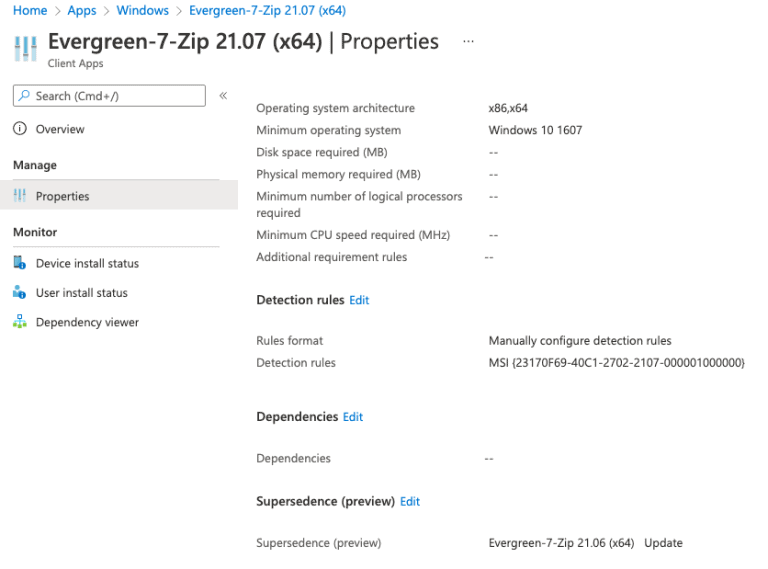Open Dependency viewer menu item
Image resolution: width=768 pixels, height=569 pixels.
click(x=87, y=322)
